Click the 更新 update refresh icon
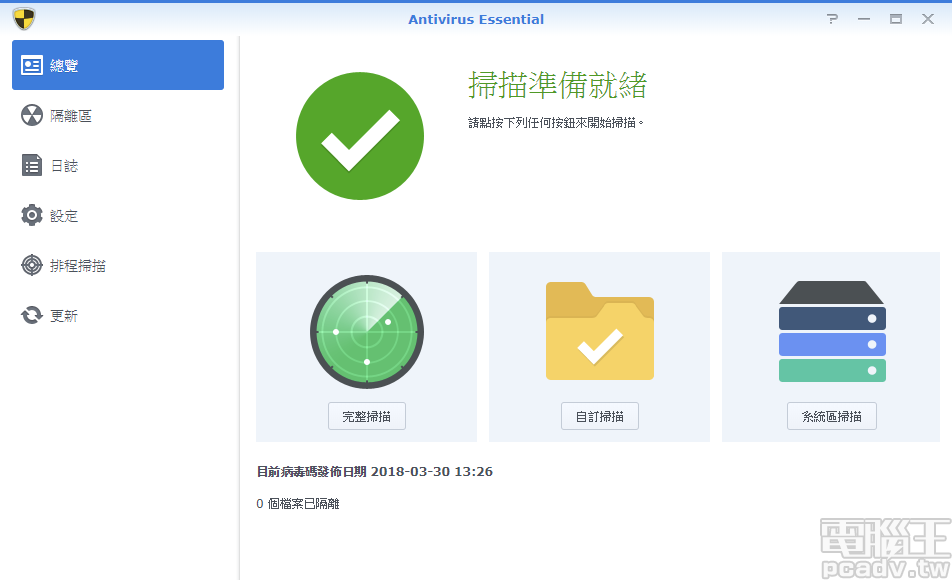This screenshot has width=952, height=580. click(x=30, y=315)
